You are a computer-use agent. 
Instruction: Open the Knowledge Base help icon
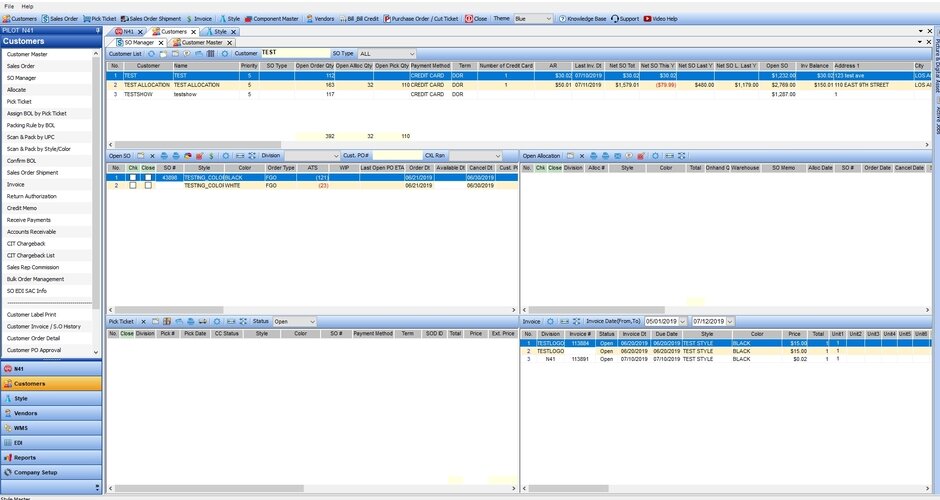(x=582, y=19)
